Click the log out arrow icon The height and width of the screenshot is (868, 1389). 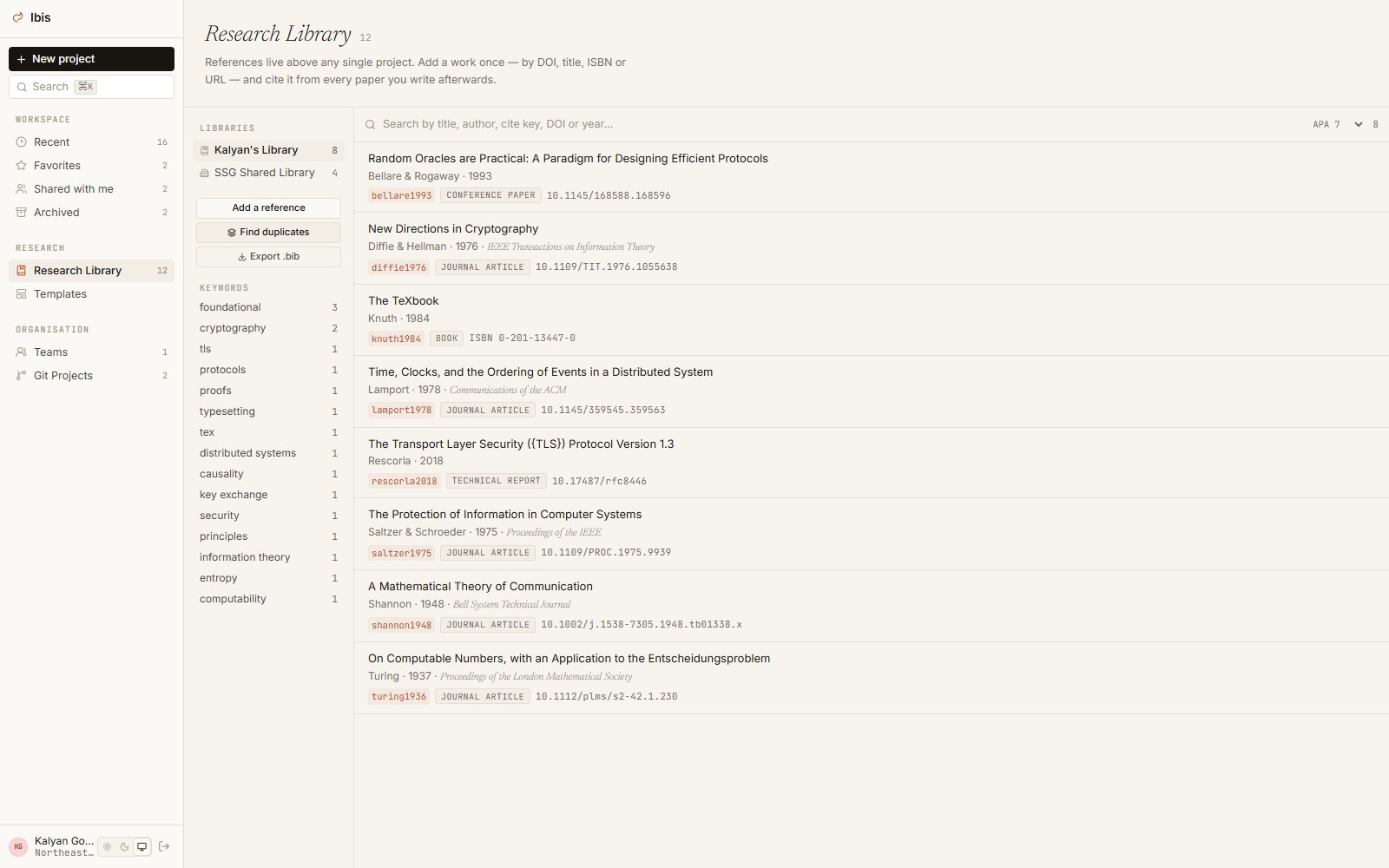pos(164,846)
